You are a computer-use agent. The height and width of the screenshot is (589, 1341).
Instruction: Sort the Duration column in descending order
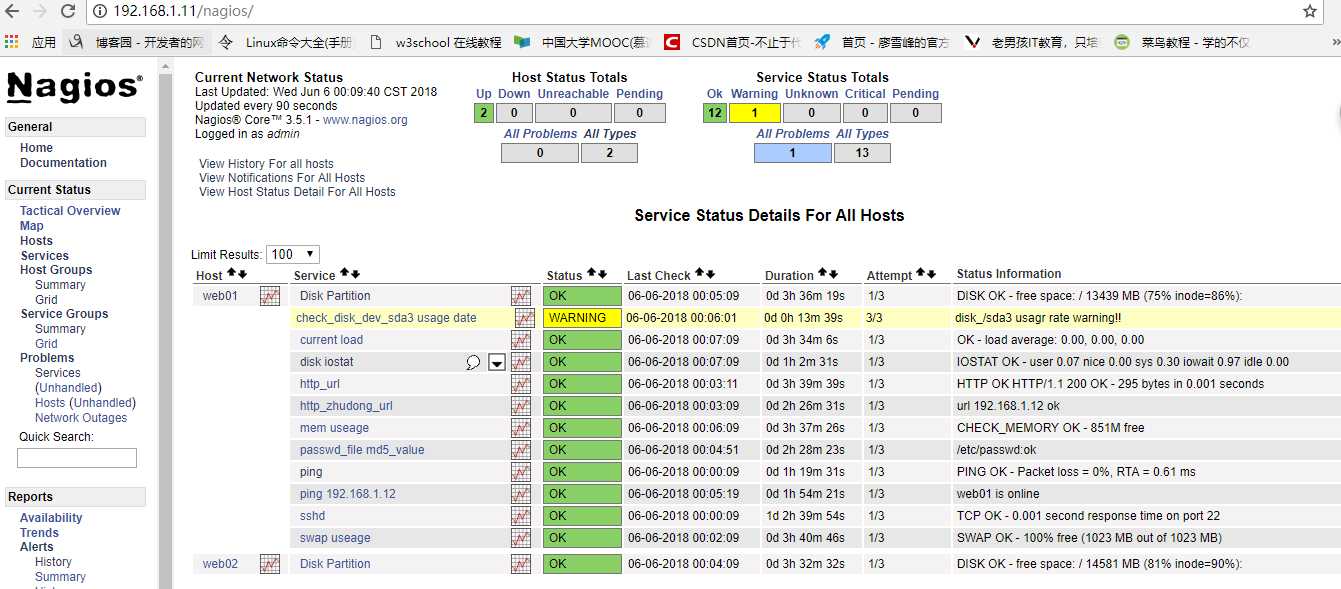point(833,273)
